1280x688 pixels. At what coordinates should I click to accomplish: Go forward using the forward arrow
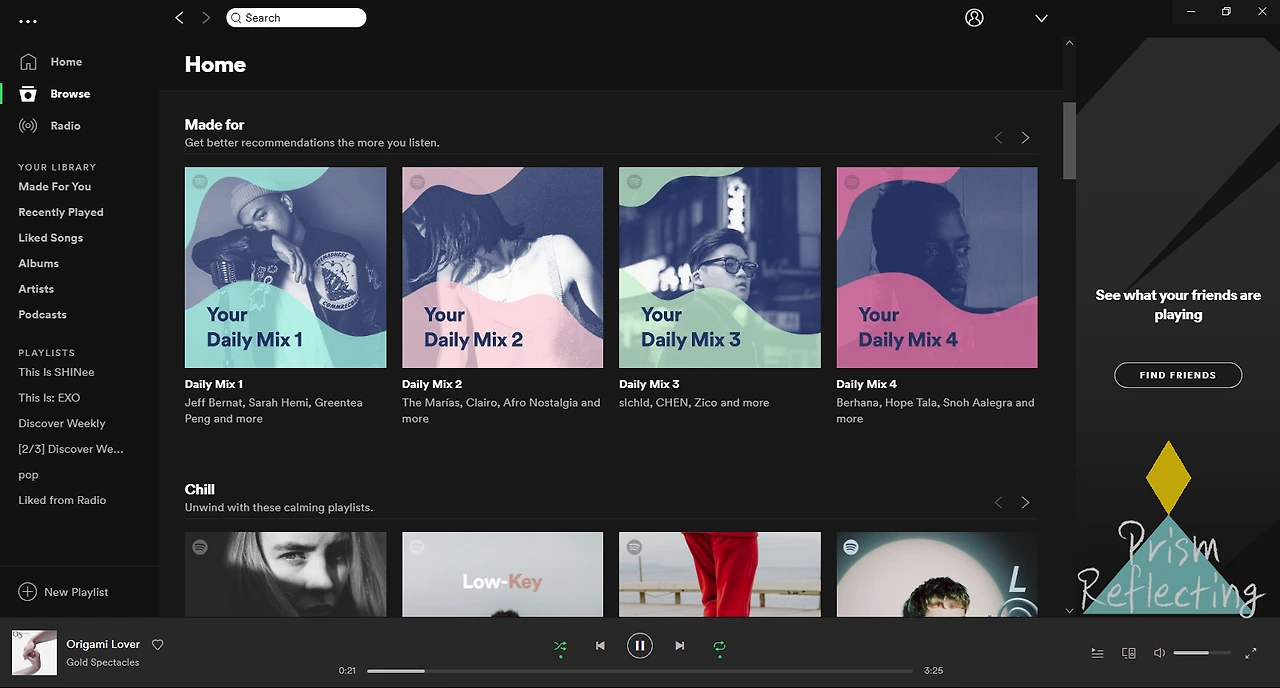pos(206,17)
